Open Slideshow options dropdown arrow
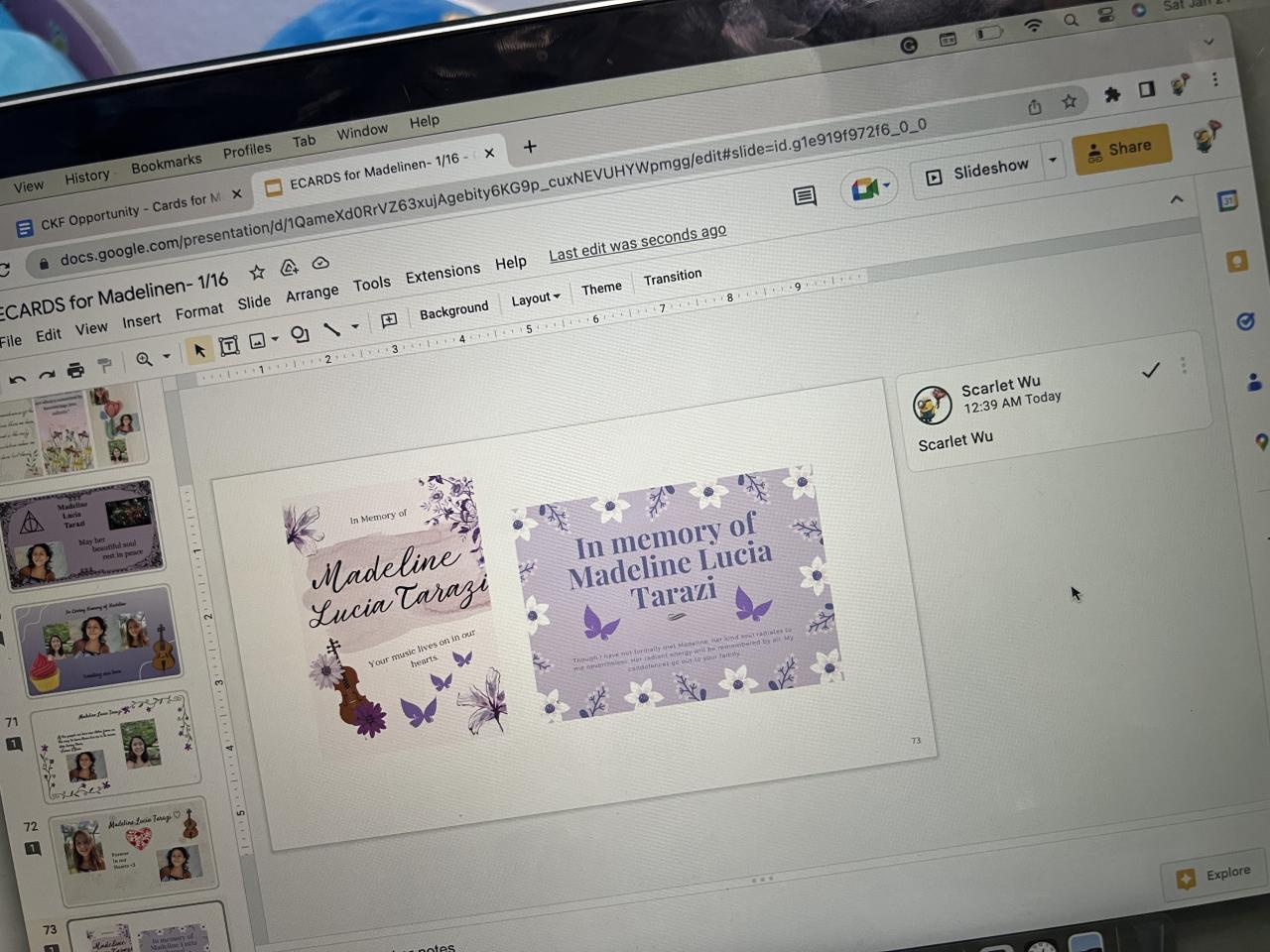Image resolution: width=1270 pixels, height=952 pixels. pos(1053,159)
